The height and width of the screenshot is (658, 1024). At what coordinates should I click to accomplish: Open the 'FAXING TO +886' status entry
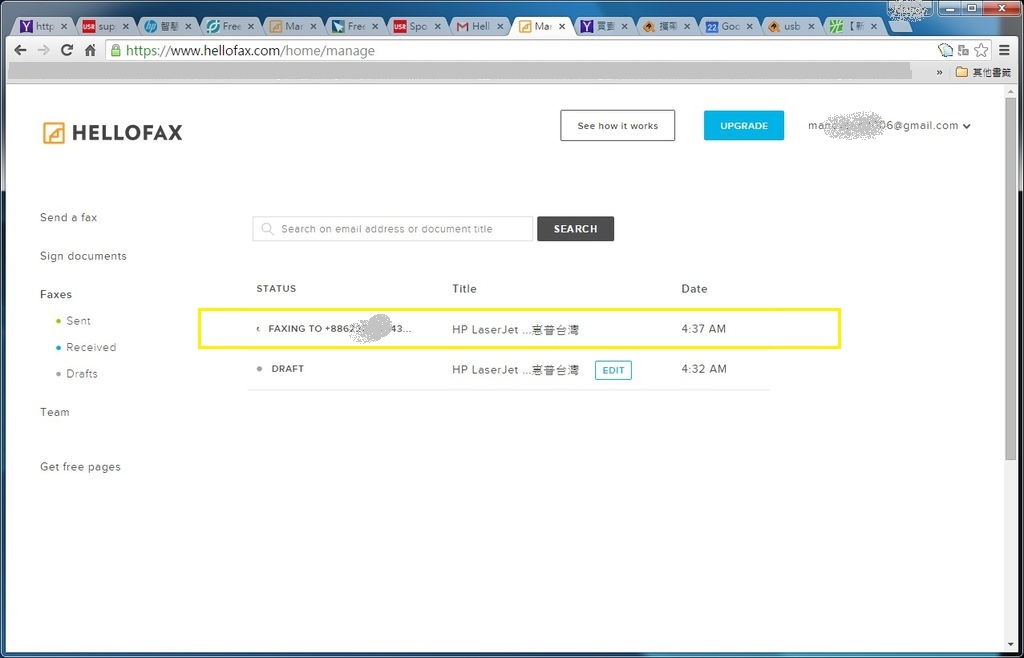[340, 329]
